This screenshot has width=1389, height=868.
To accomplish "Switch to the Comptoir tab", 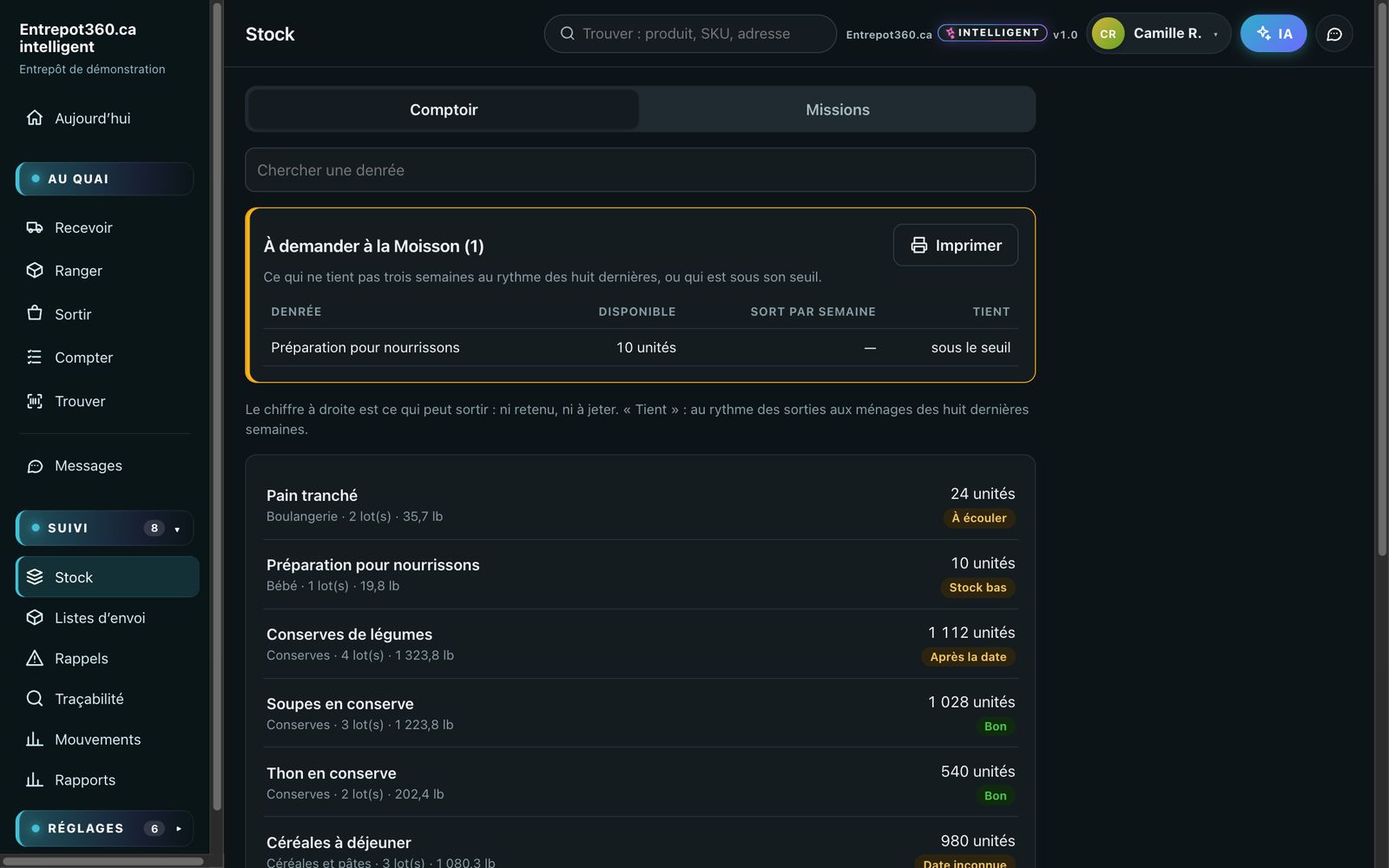I will [x=444, y=109].
